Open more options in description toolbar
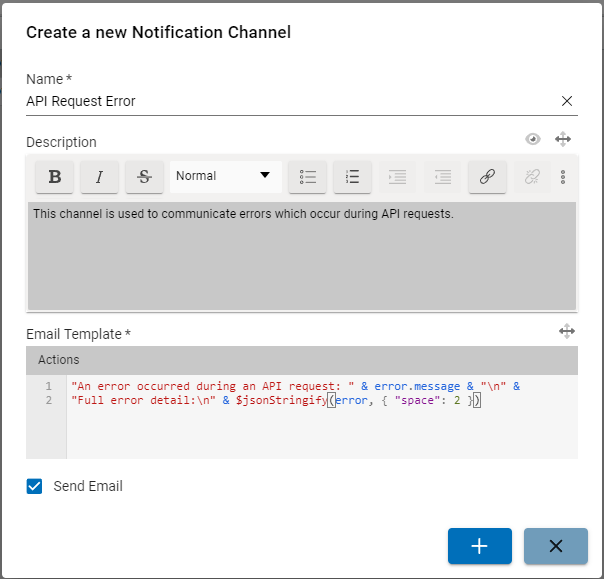The height and width of the screenshot is (579, 604). tap(563, 177)
